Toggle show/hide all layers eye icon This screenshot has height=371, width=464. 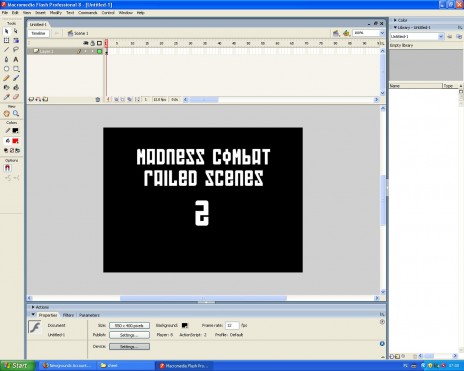[85, 43]
